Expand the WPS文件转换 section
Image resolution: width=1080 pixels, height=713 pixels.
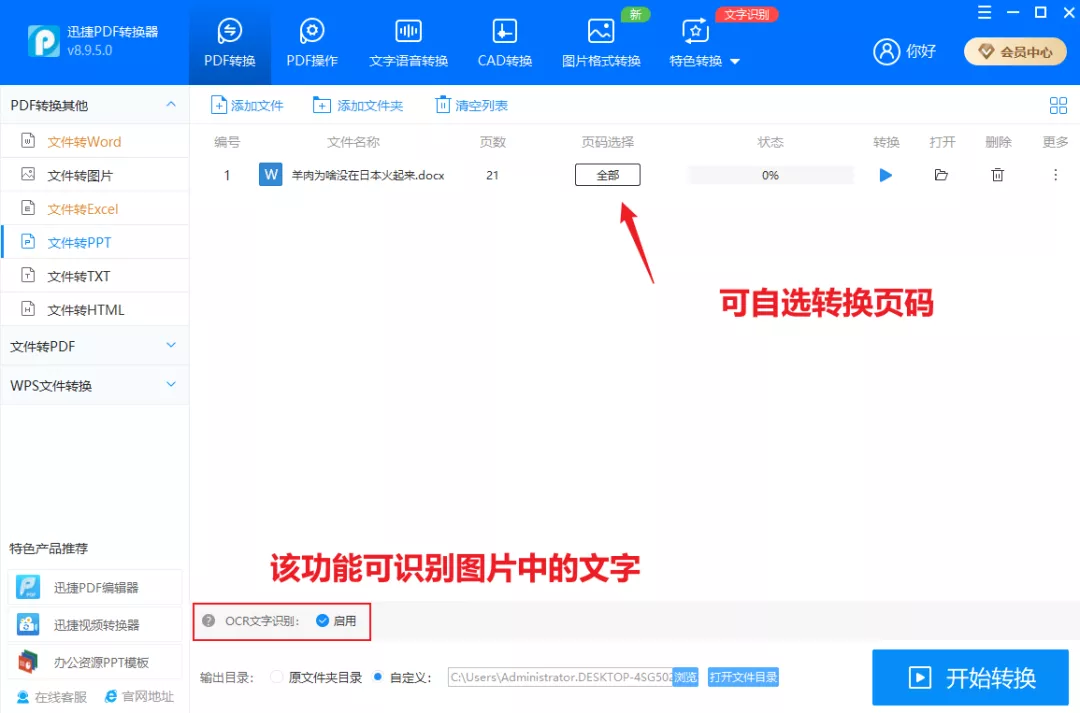tap(94, 385)
